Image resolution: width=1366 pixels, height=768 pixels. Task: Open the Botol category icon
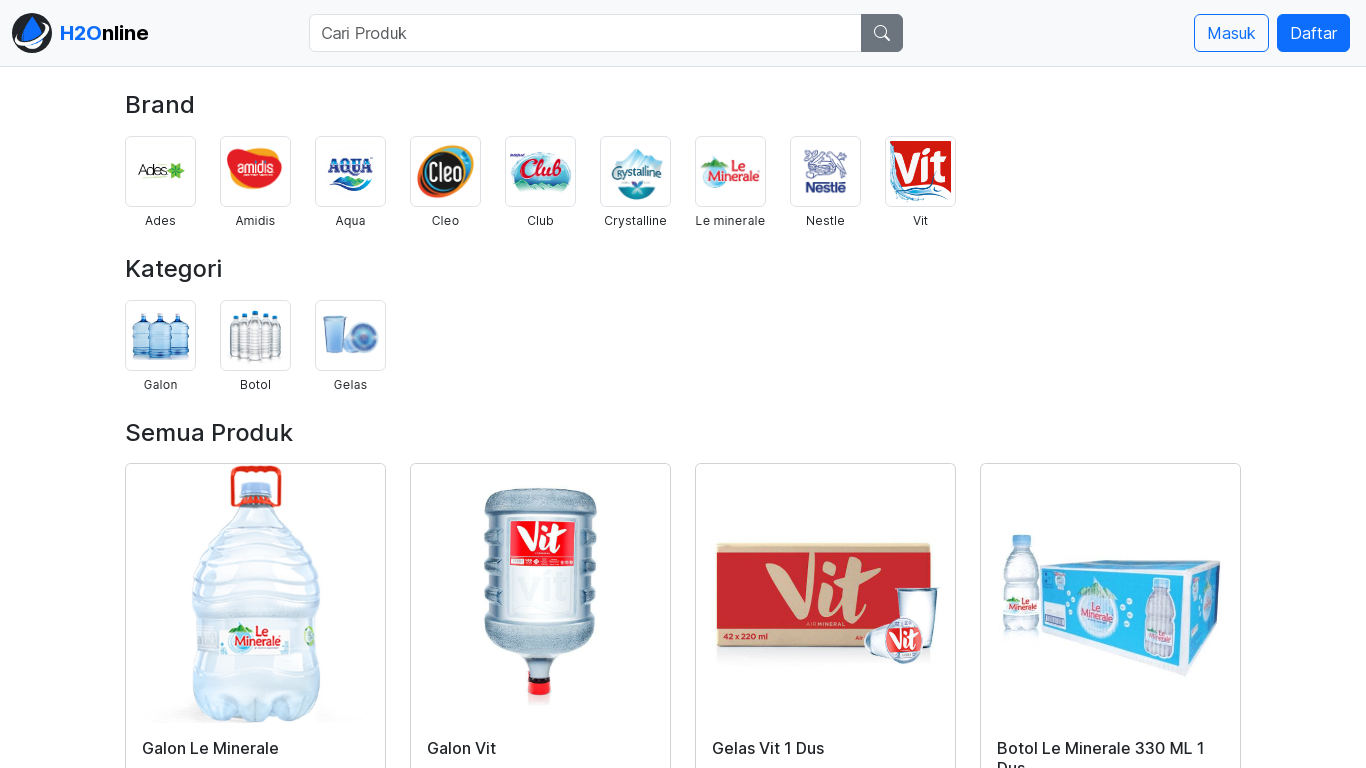click(x=255, y=335)
